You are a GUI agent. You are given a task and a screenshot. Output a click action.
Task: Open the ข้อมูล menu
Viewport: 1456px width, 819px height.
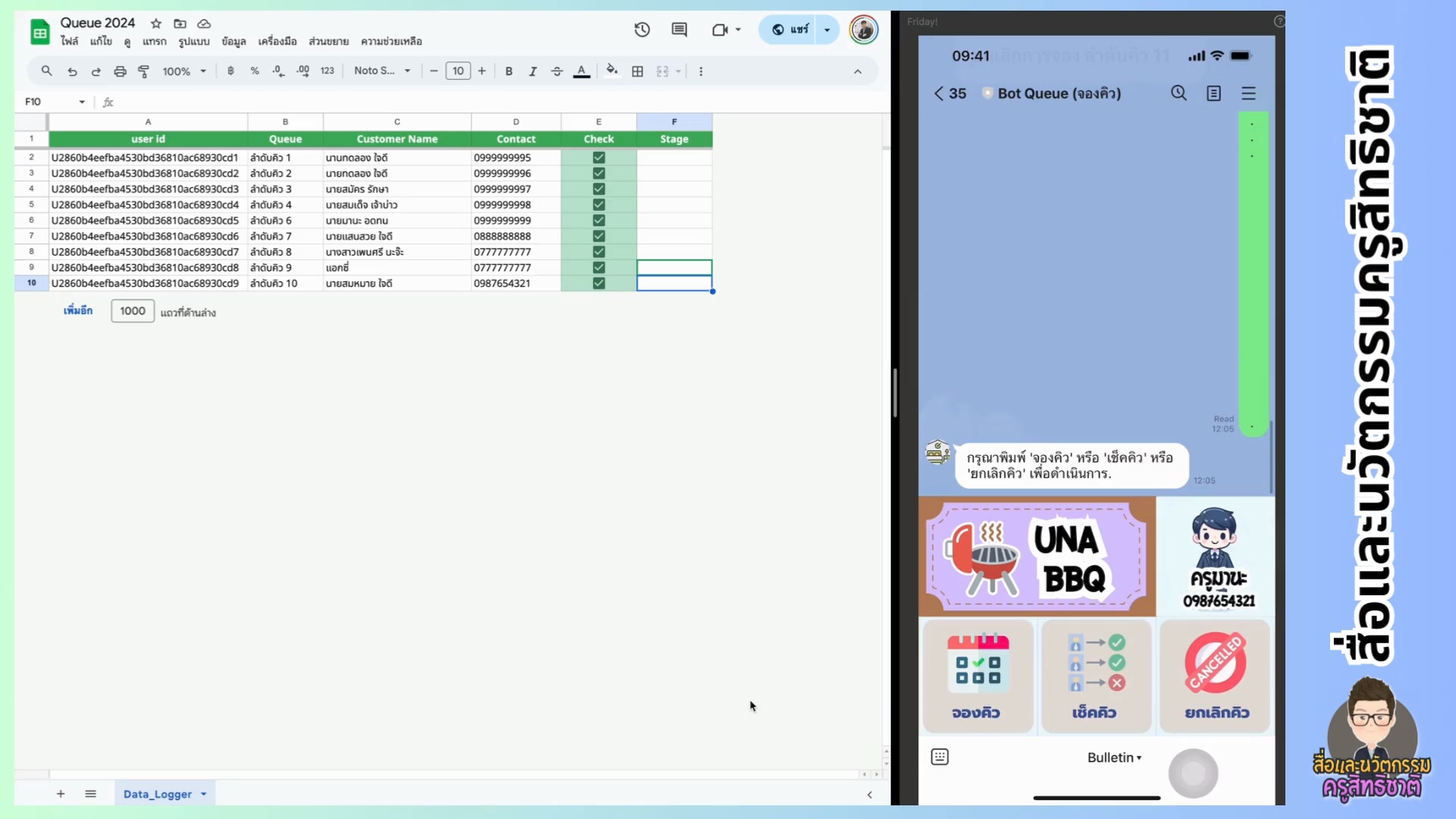point(234,41)
